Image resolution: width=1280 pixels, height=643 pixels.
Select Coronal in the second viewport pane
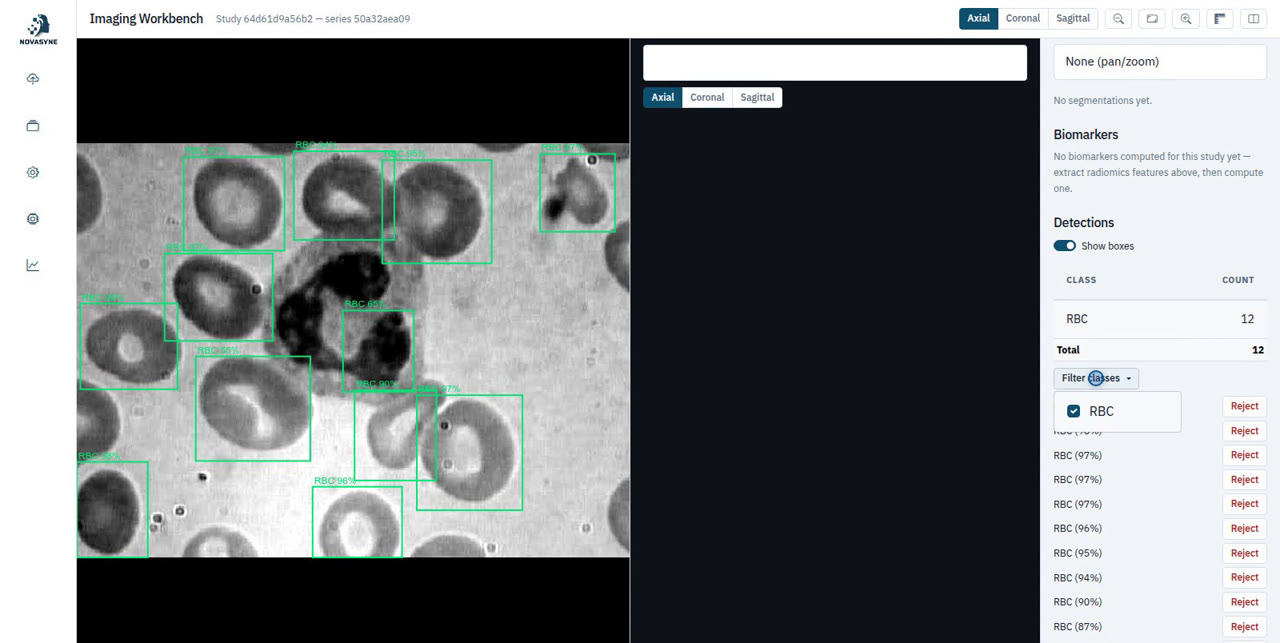[x=707, y=97]
